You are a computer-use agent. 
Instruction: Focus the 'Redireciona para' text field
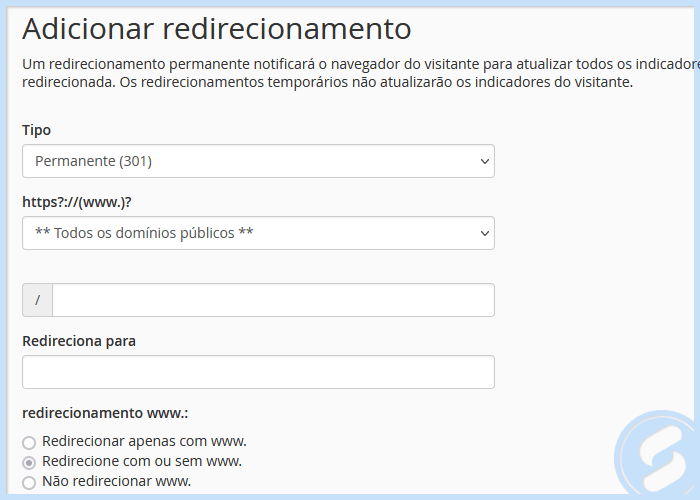coord(258,372)
